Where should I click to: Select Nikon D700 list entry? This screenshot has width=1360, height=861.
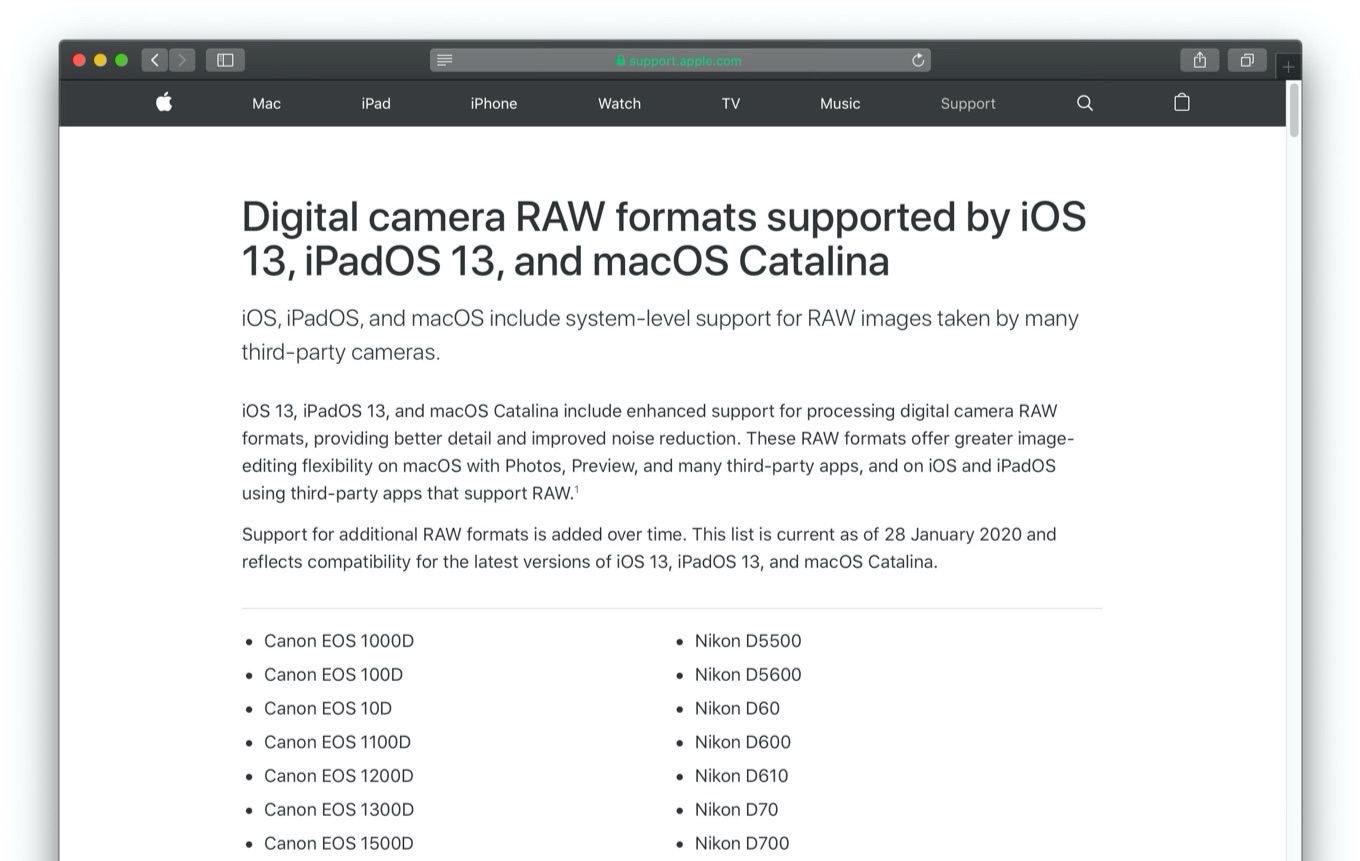742,843
